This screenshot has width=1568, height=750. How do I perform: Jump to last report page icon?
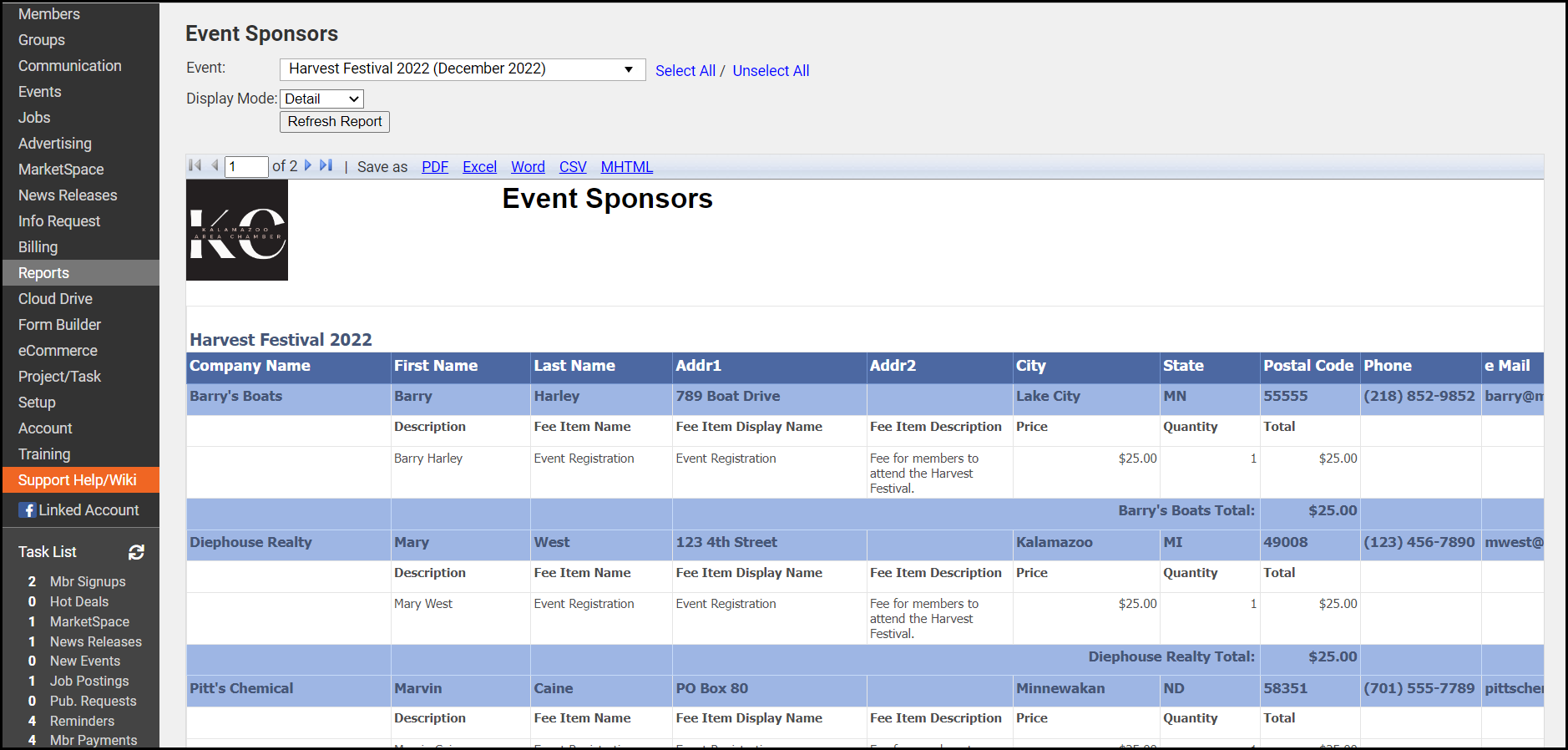[326, 165]
